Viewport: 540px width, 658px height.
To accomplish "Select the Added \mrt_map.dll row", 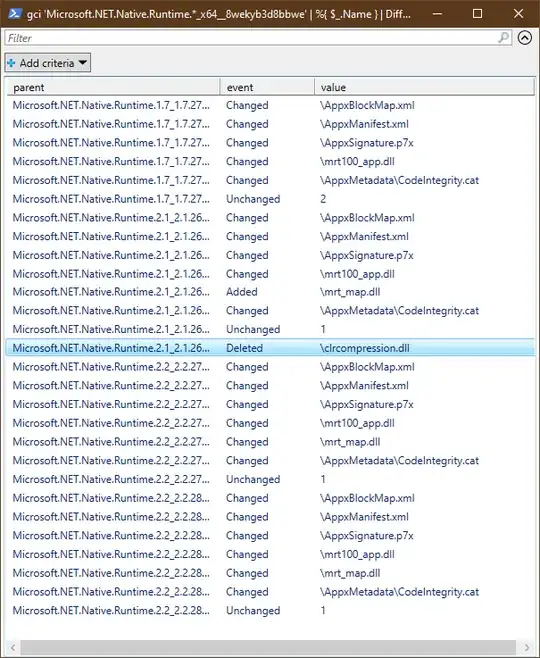I will [270, 292].
